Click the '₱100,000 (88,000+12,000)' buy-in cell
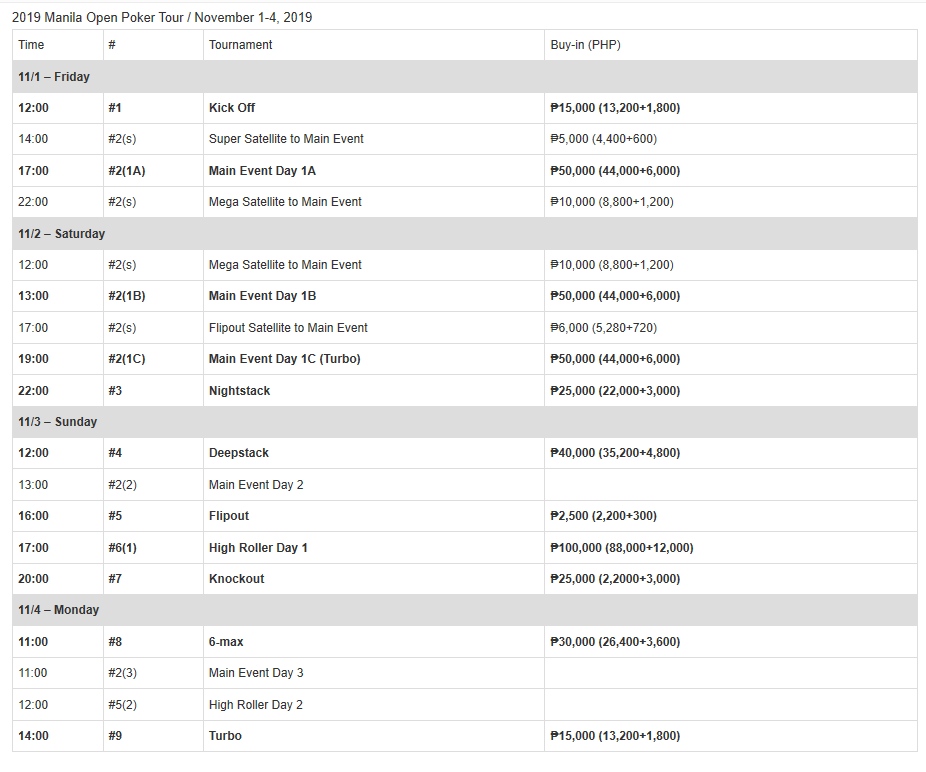This screenshot has height=772, width=926. (731, 548)
